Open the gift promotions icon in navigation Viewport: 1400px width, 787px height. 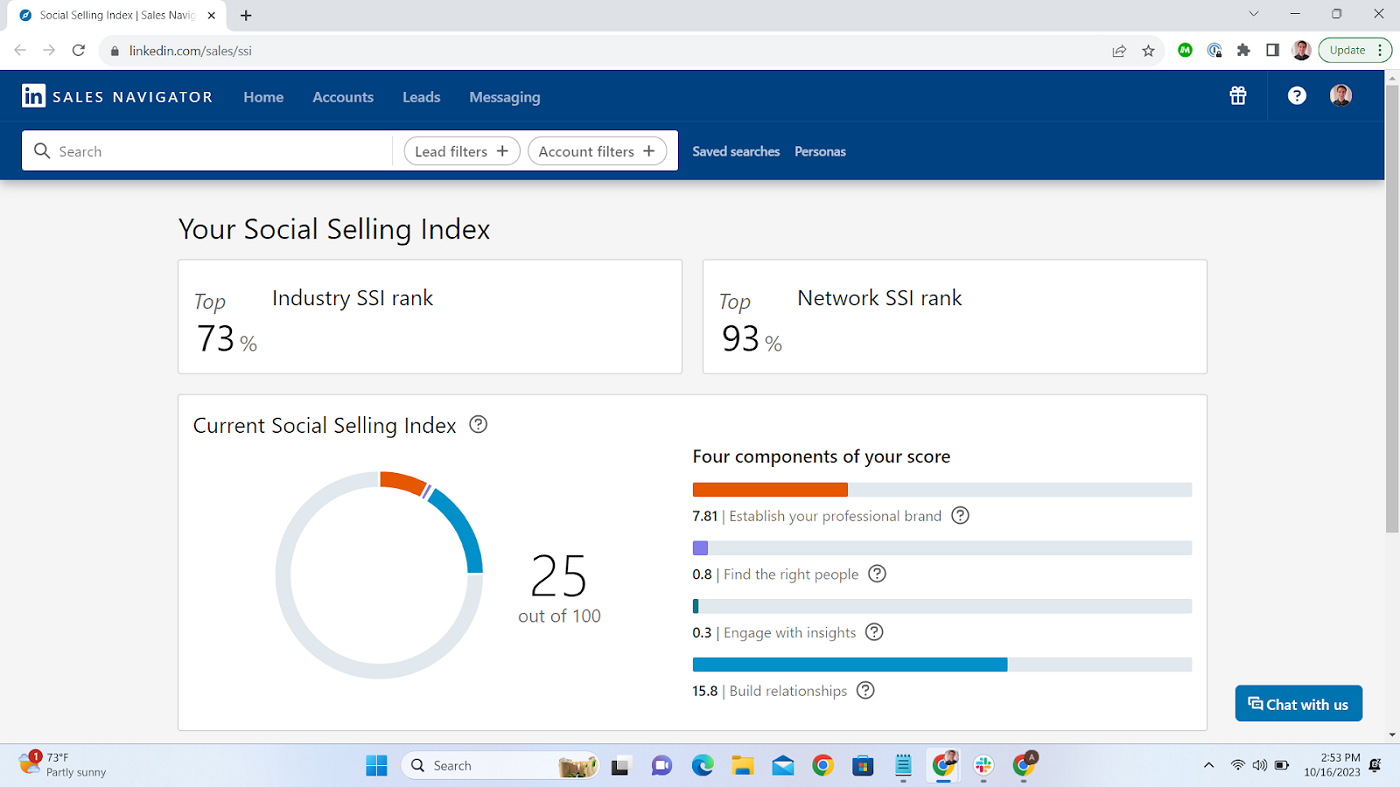[1237, 95]
